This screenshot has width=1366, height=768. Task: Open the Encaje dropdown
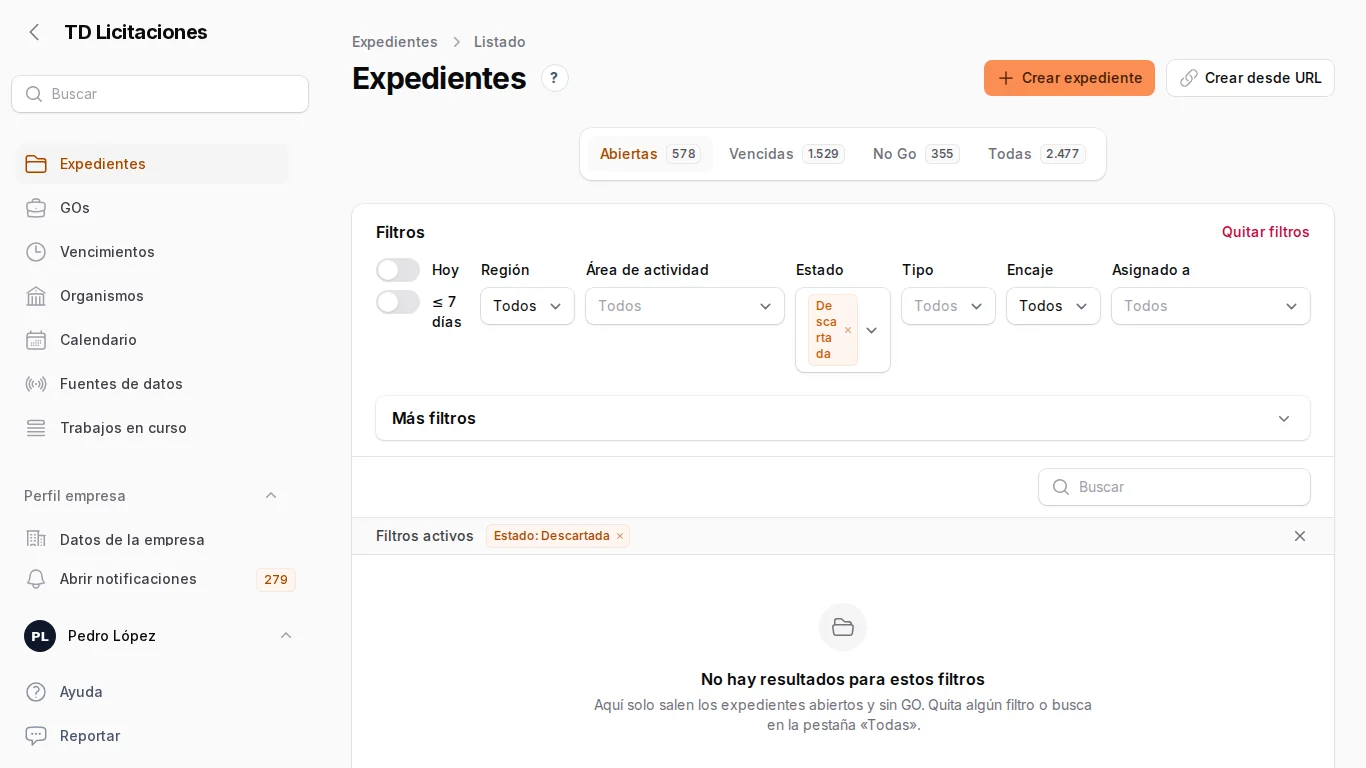pyautogui.click(x=1053, y=306)
